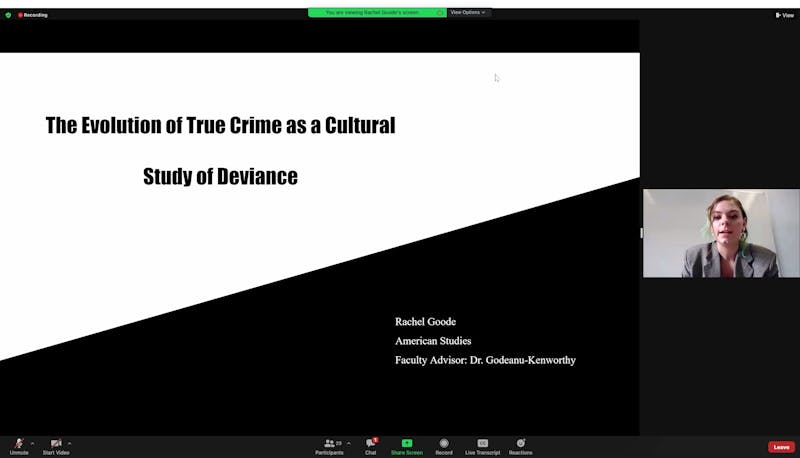
Task: Open the View Options dropdown
Action: tap(468, 12)
